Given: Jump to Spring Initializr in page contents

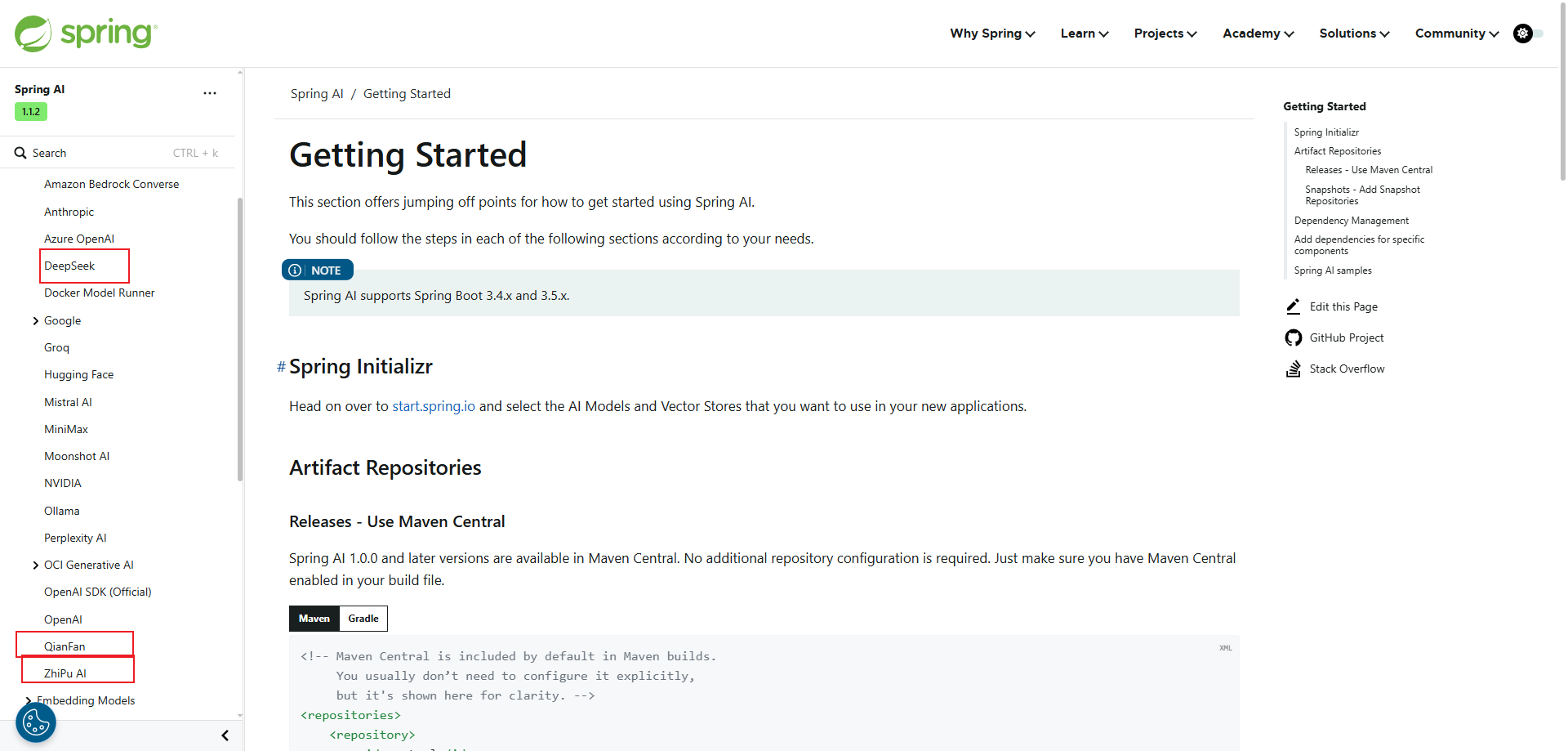Looking at the screenshot, I should pos(1326,132).
